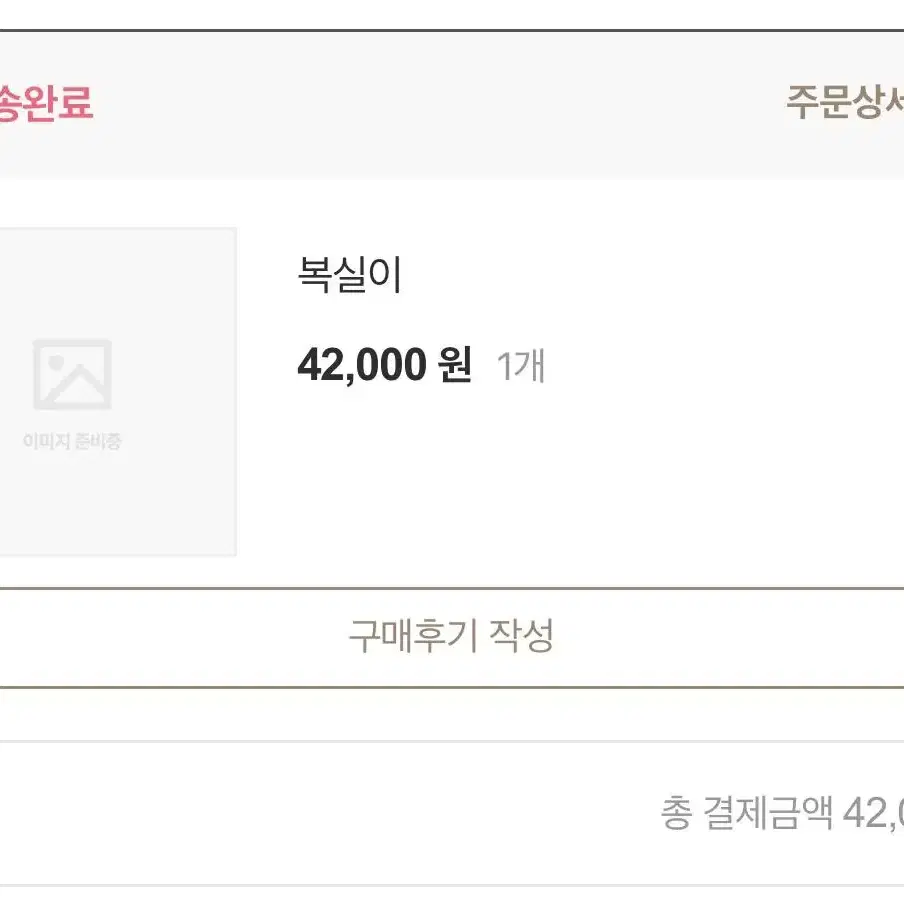Click the 배송완료 delivery status label
904x904 pixels.
point(46,103)
